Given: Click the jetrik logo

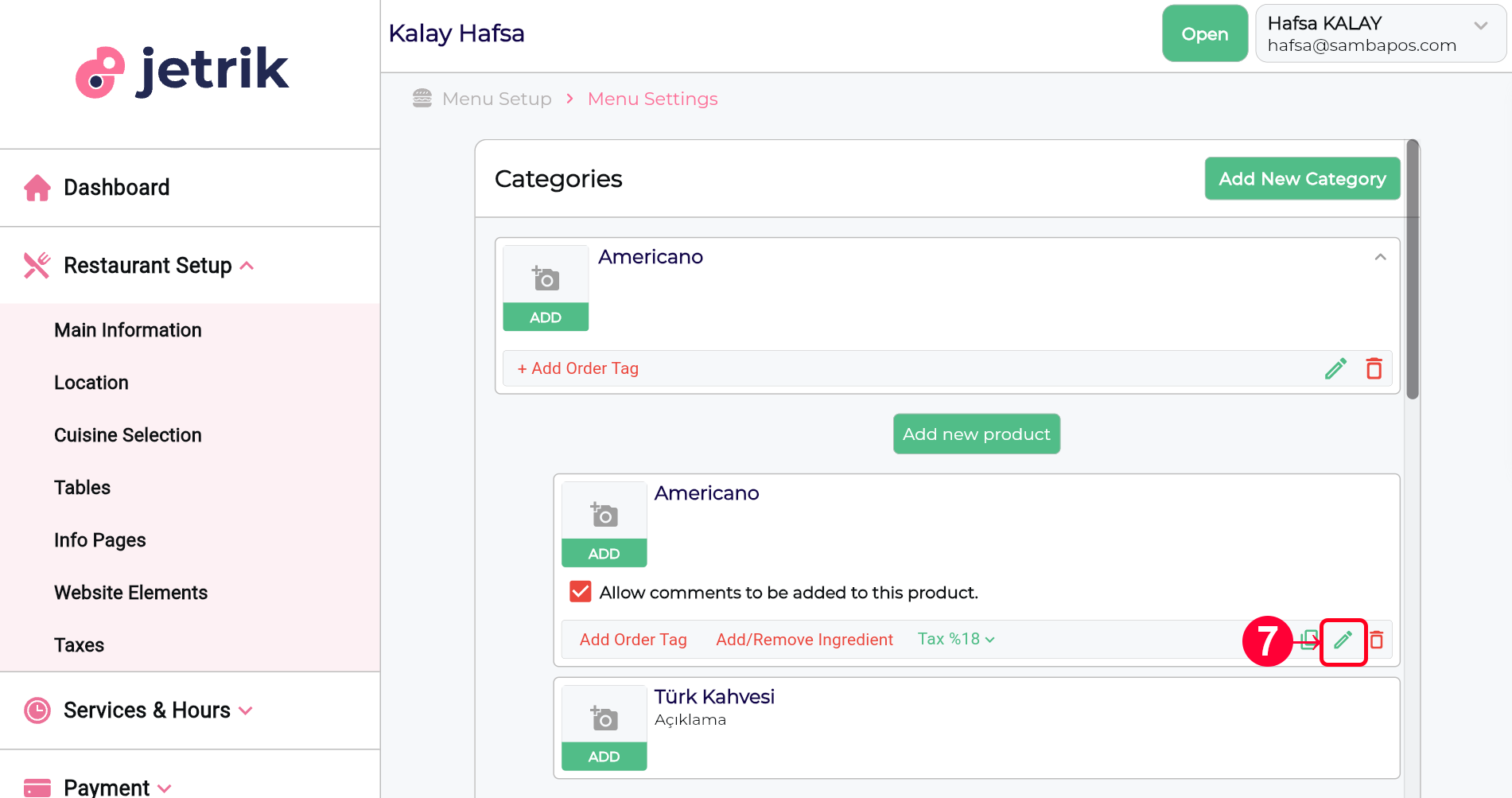Looking at the screenshot, I should point(182,72).
